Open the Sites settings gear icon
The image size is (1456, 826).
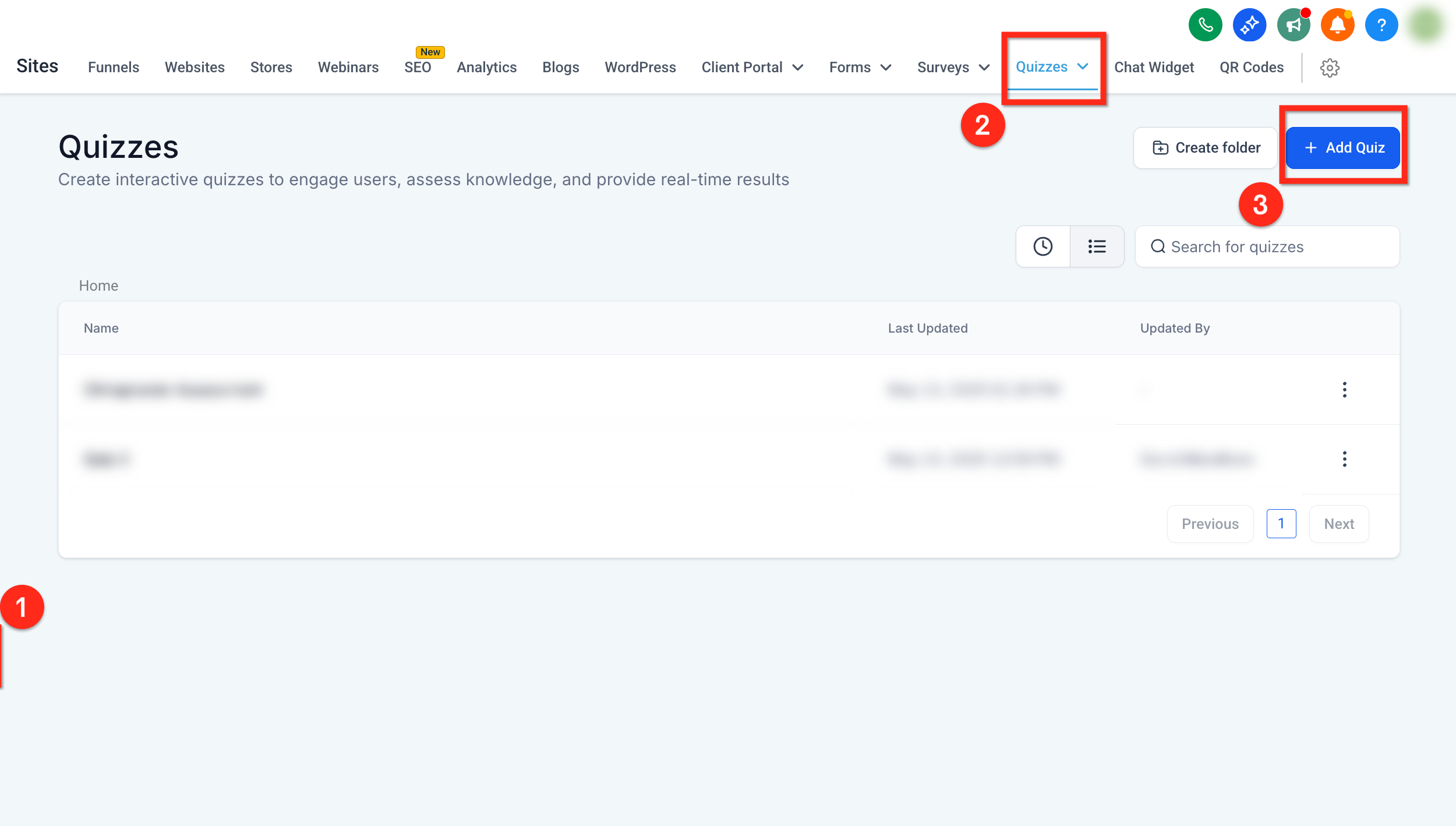pos(1330,68)
